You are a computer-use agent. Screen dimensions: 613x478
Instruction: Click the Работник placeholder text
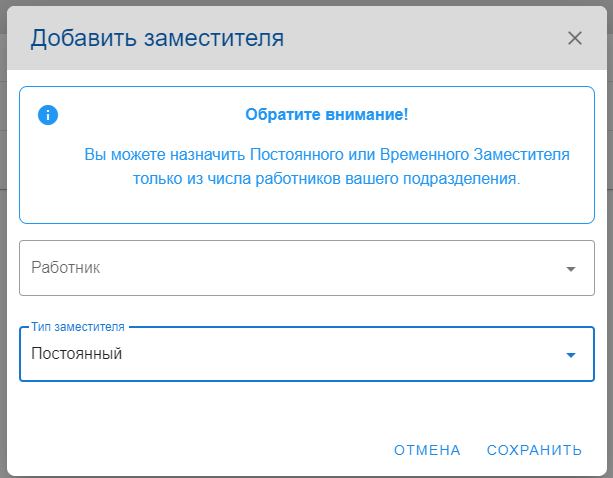[66, 268]
